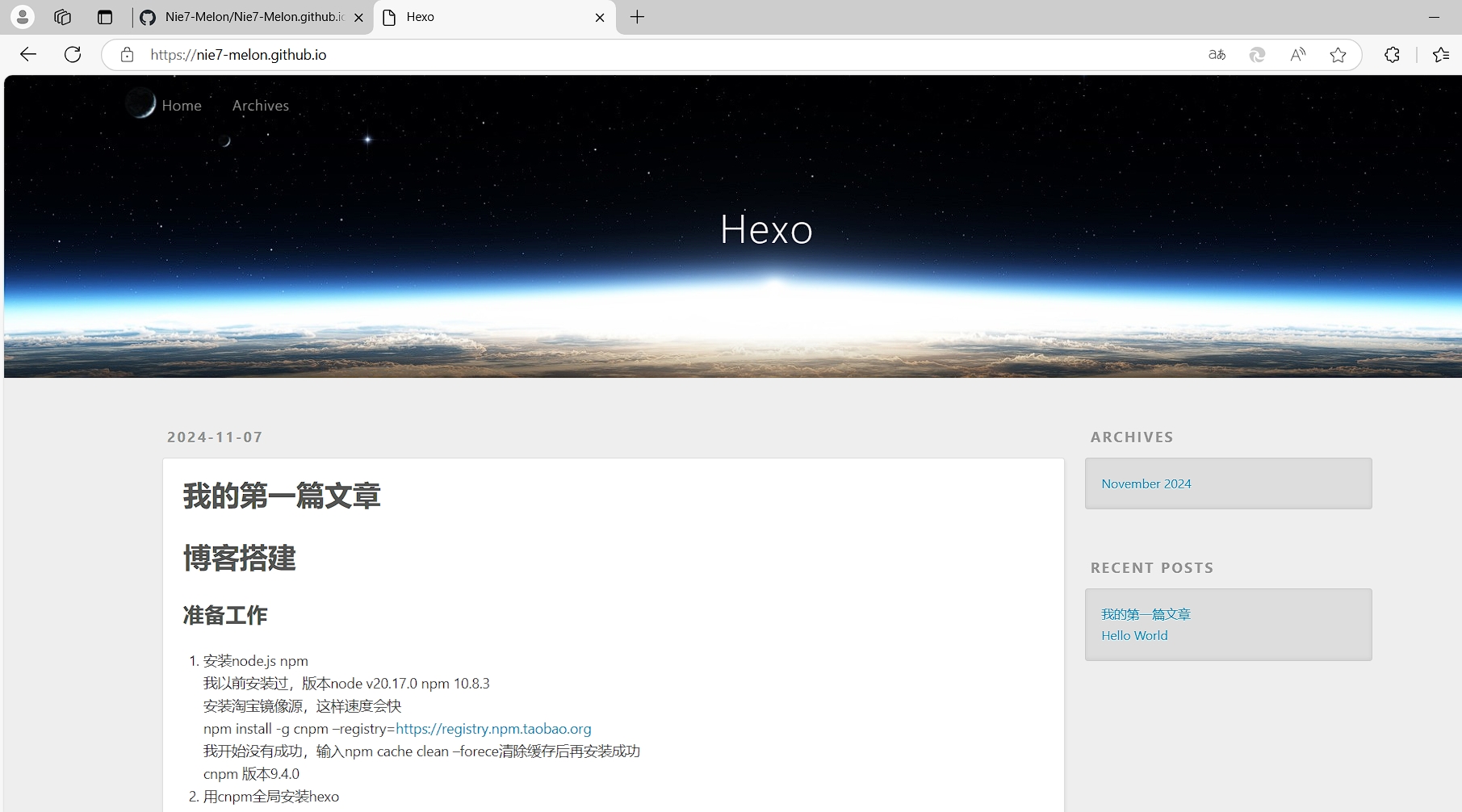This screenshot has height=812, width=1462.
Task: Open a new tab with plus button
Action: 637,17
